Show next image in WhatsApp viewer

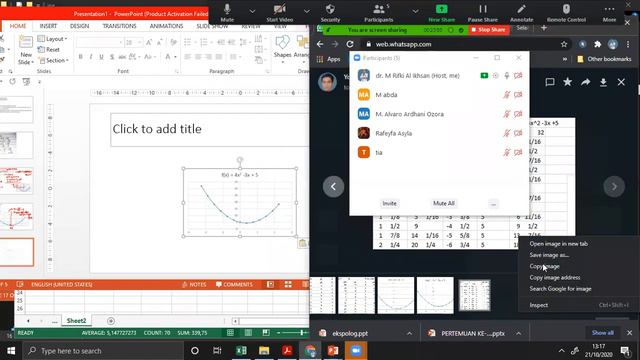(x=614, y=187)
